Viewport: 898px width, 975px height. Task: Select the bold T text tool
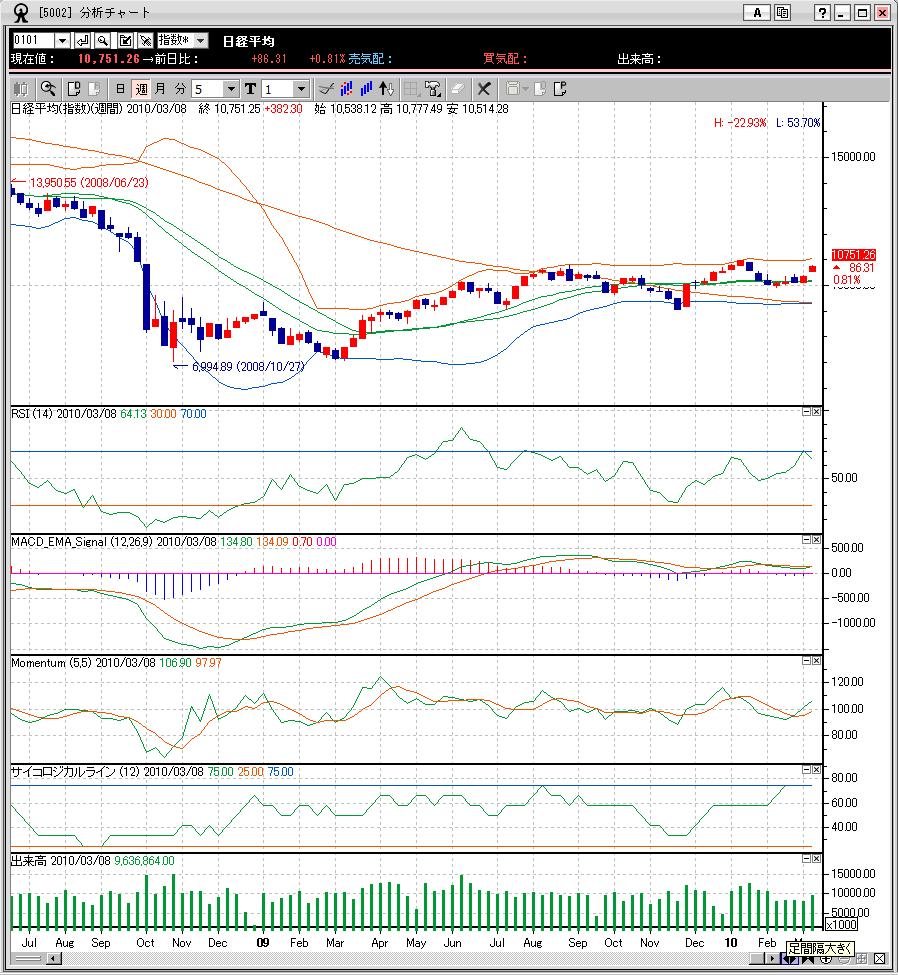250,89
